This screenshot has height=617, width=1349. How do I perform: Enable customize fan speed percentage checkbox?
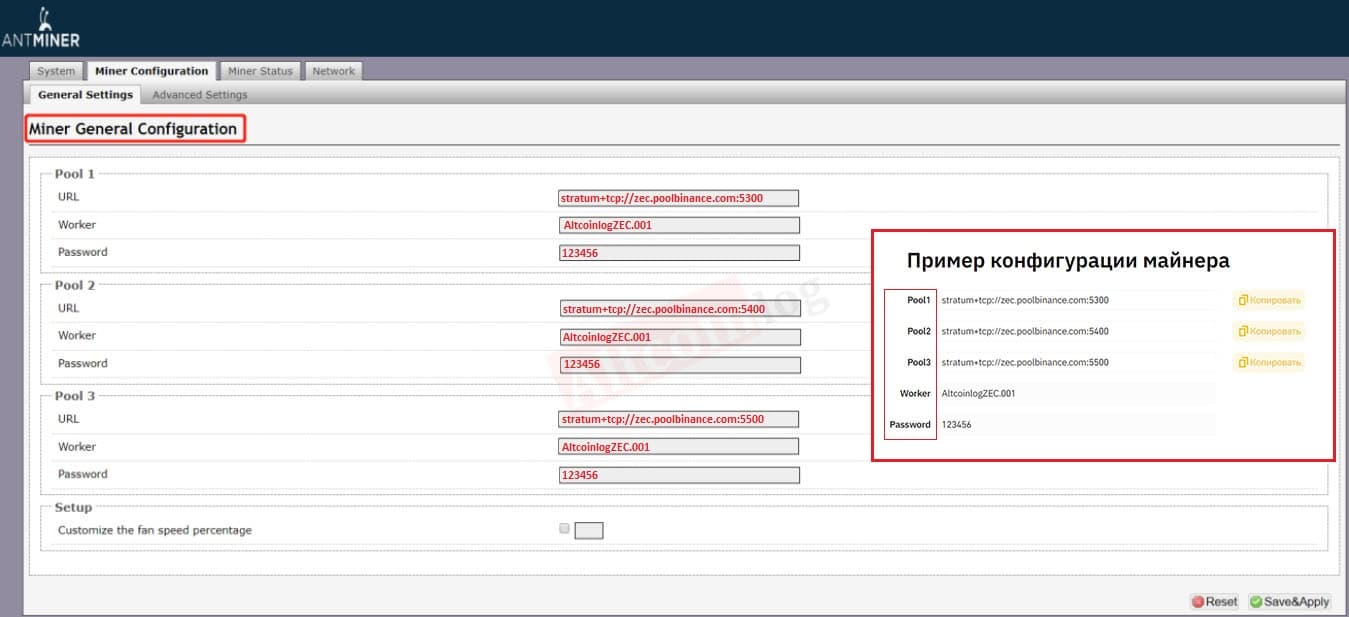tap(565, 528)
